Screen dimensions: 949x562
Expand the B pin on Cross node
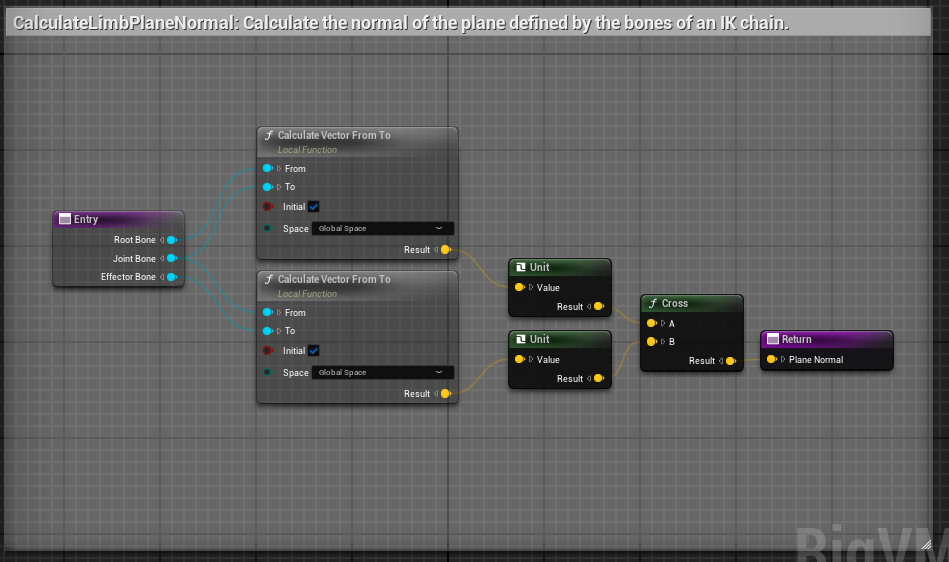point(663,341)
